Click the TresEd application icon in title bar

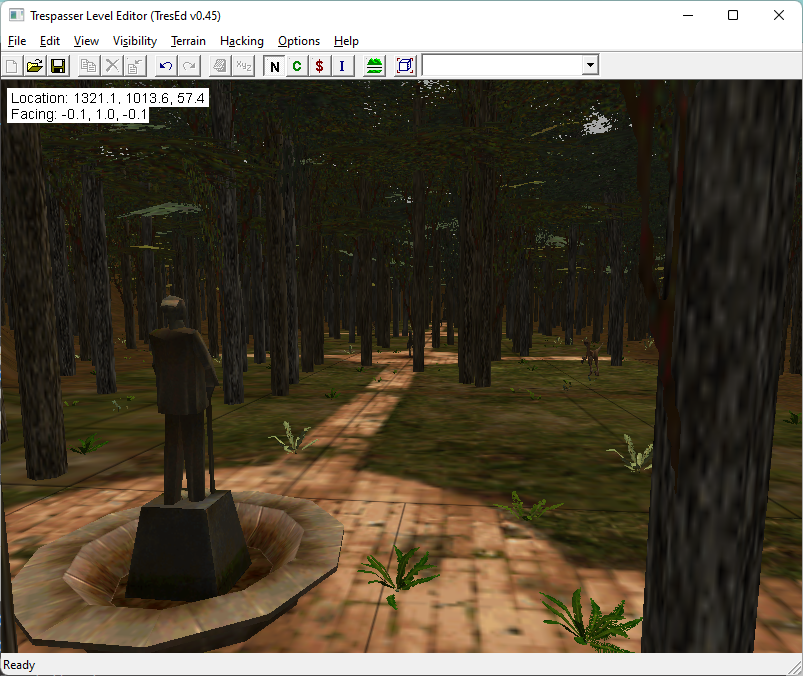coord(16,15)
